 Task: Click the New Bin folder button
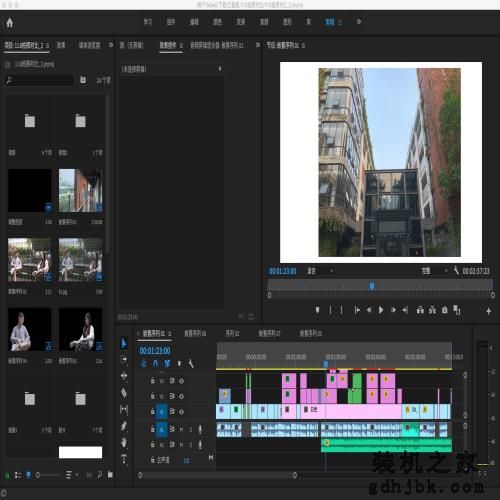click(x=110, y=475)
